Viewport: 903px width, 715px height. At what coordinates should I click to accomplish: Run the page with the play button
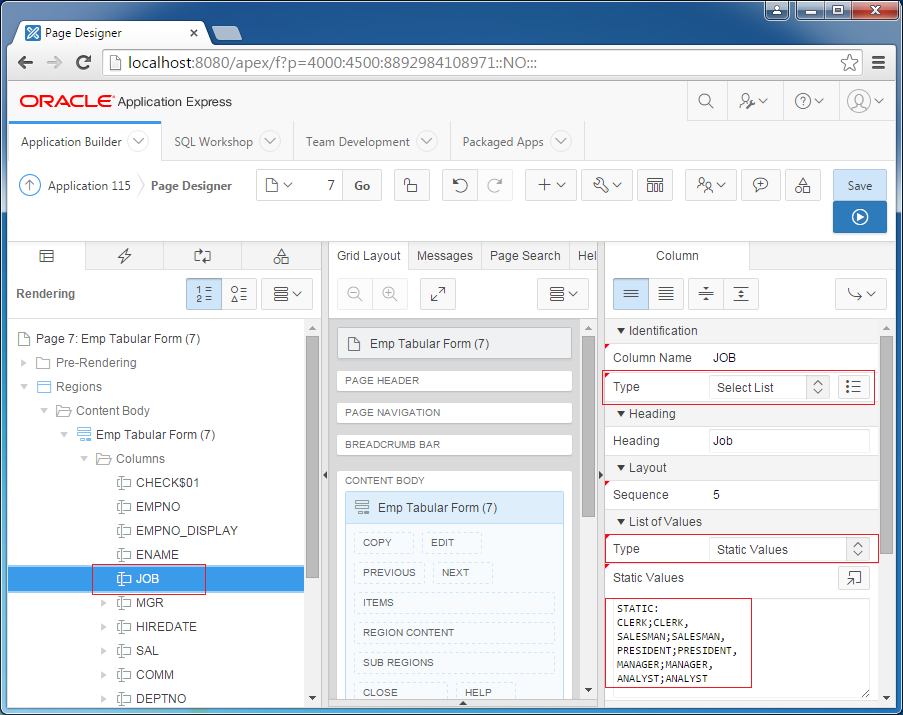point(860,217)
